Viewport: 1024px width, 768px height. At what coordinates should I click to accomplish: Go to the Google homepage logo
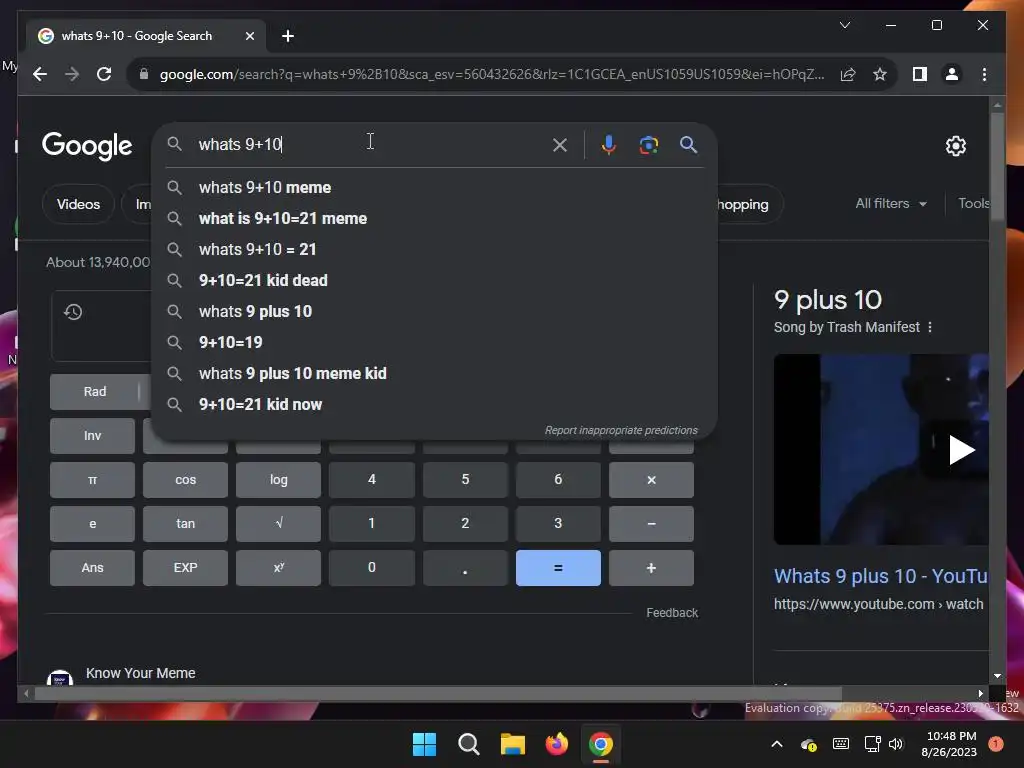(87, 146)
